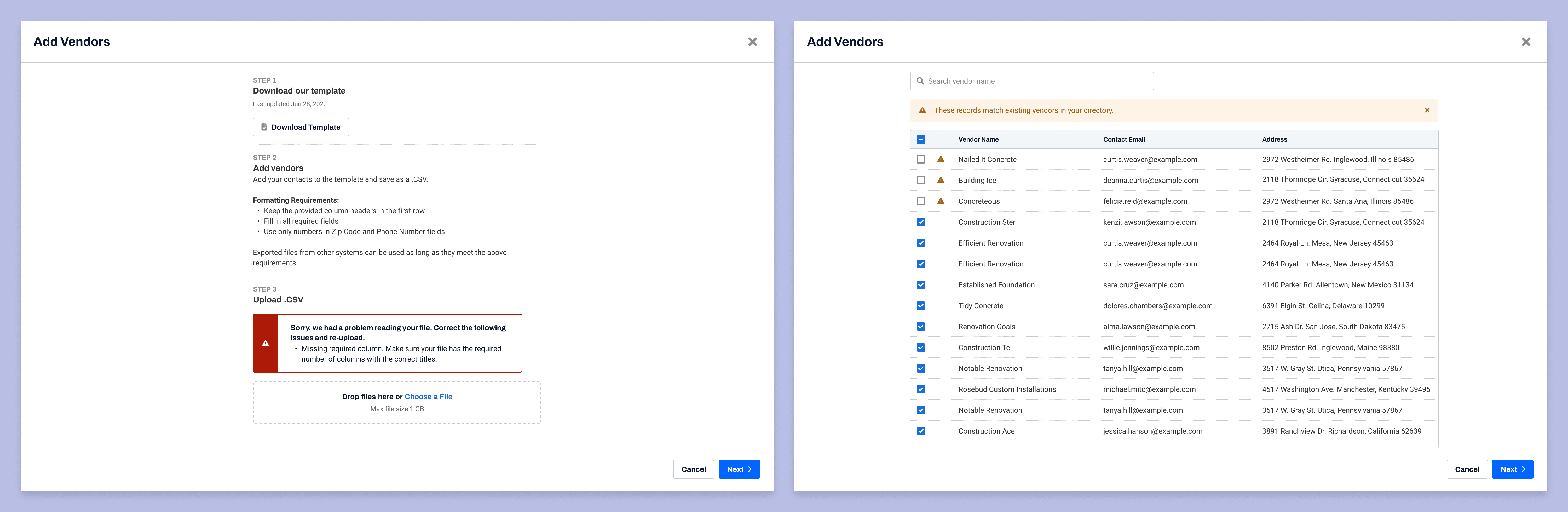The width and height of the screenshot is (1568, 512).
Task: Click email willie.jennings@example.com
Action: pos(1151,348)
